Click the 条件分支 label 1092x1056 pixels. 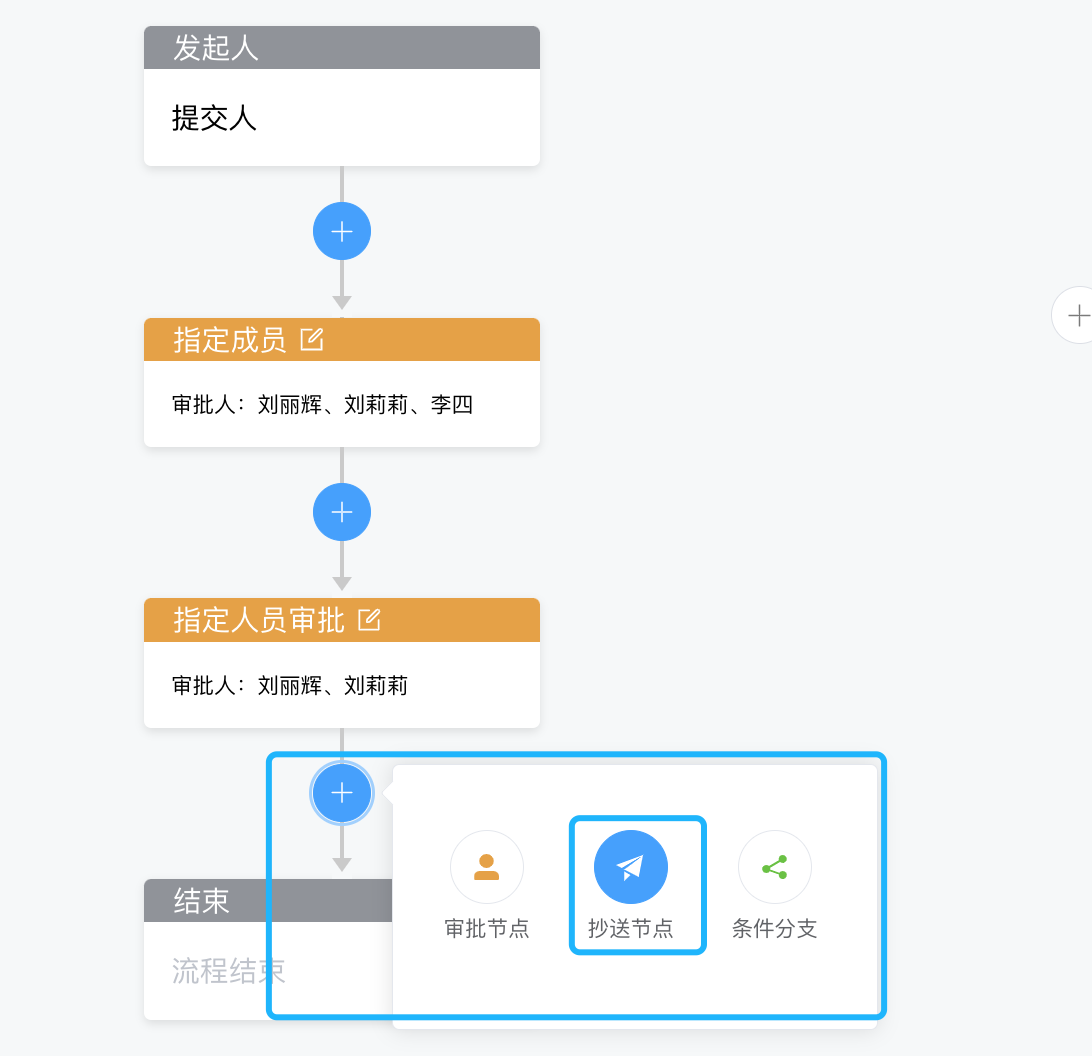[x=774, y=929]
